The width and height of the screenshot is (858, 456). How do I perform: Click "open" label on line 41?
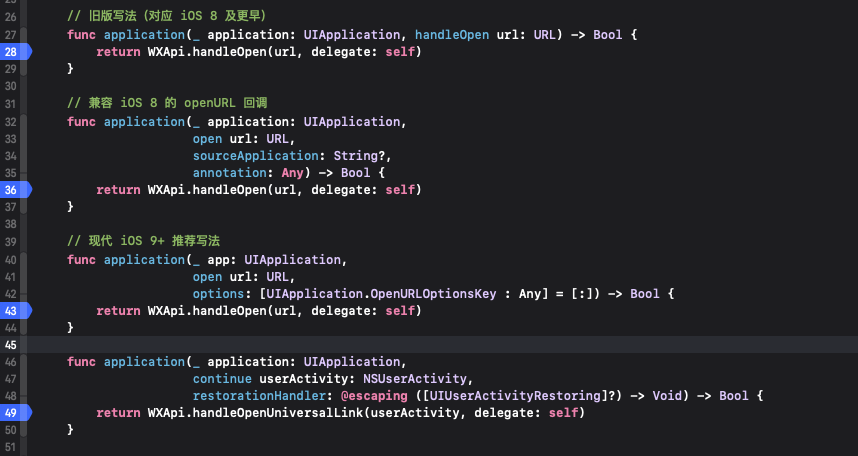(x=207, y=277)
